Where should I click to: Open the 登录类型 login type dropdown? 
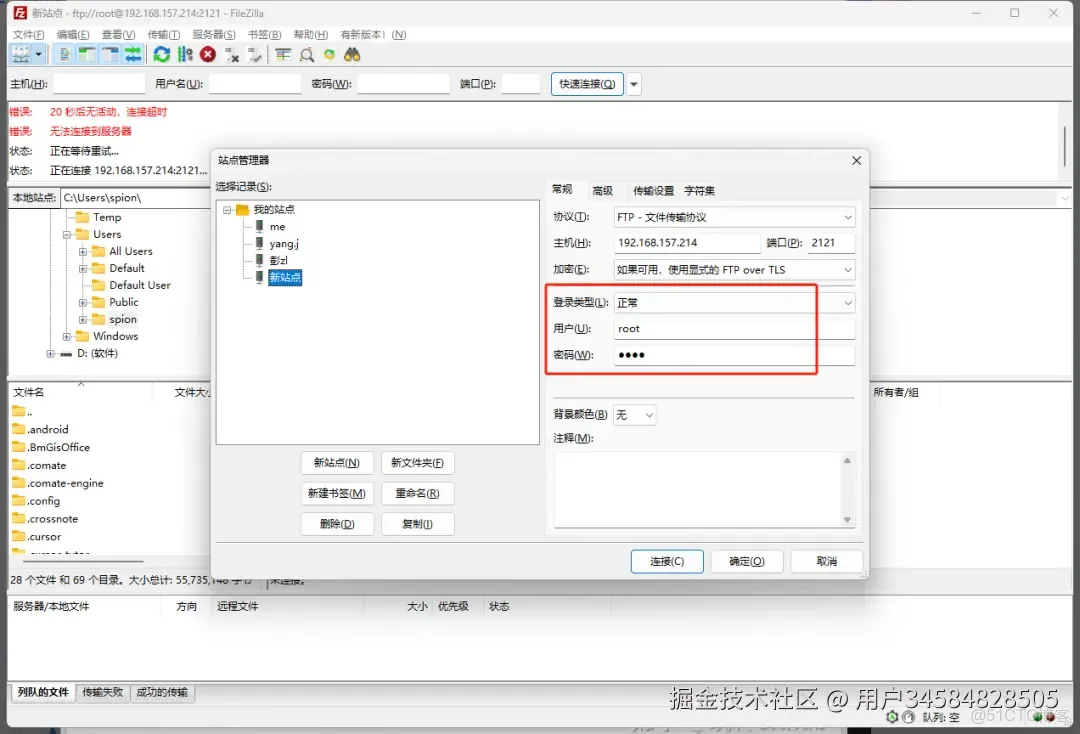coord(734,302)
